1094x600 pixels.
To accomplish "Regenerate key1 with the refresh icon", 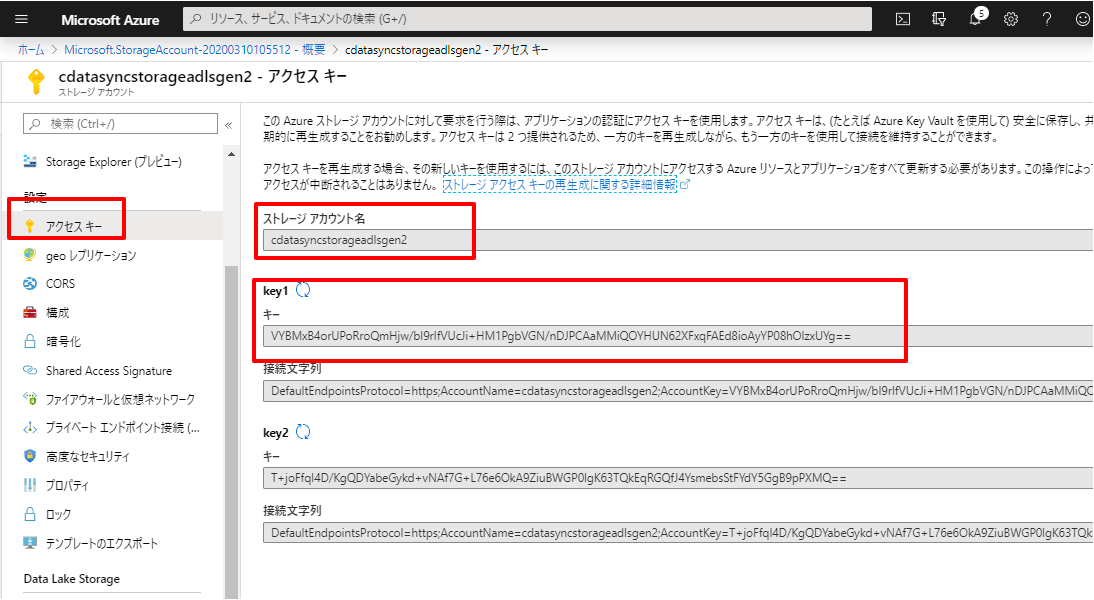I will [x=303, y=290].
